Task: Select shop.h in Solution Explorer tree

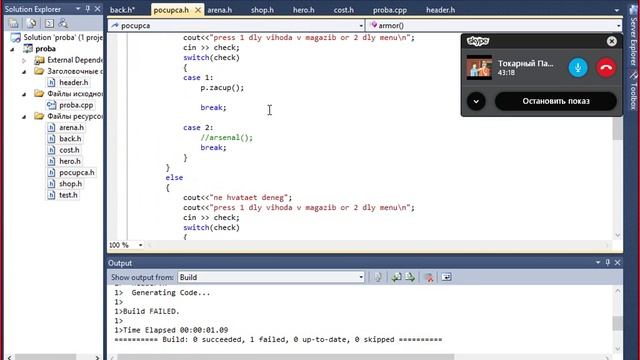Action: [65, 184]
